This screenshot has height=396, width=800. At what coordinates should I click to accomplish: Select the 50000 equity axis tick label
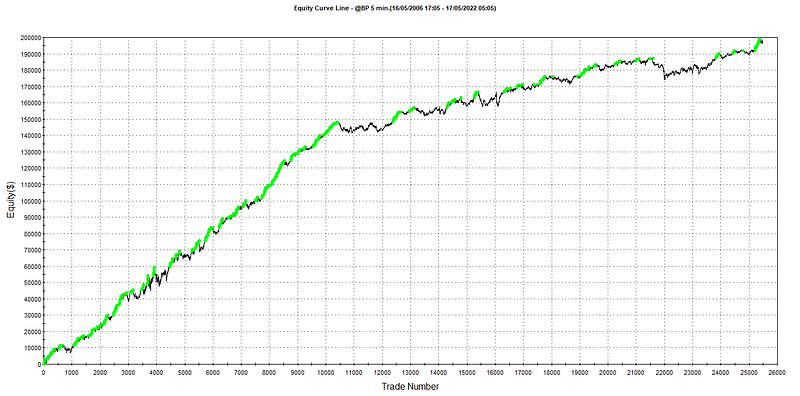click(x=32, y=283)
